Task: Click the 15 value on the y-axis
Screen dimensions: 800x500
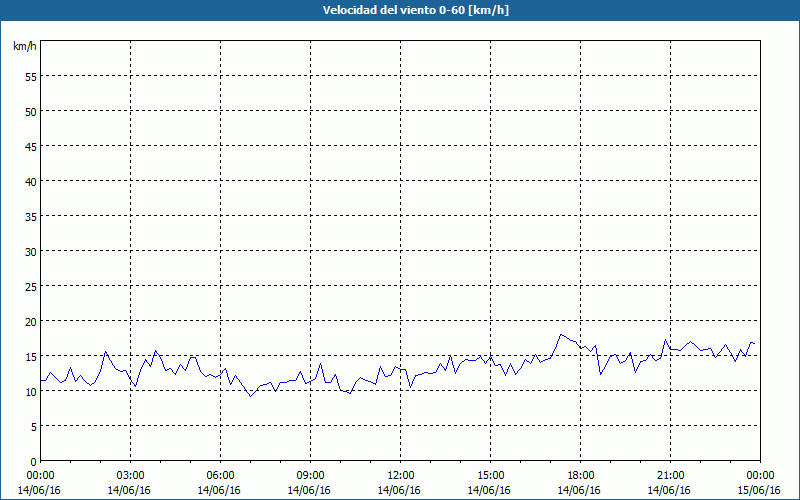Action: pyautogui.click(x=31, y=357)
